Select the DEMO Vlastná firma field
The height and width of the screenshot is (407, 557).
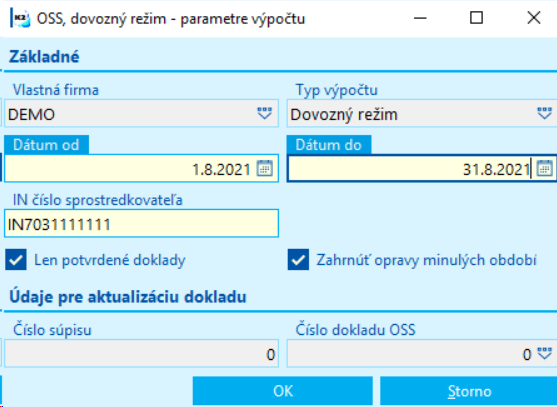point(141,114)
